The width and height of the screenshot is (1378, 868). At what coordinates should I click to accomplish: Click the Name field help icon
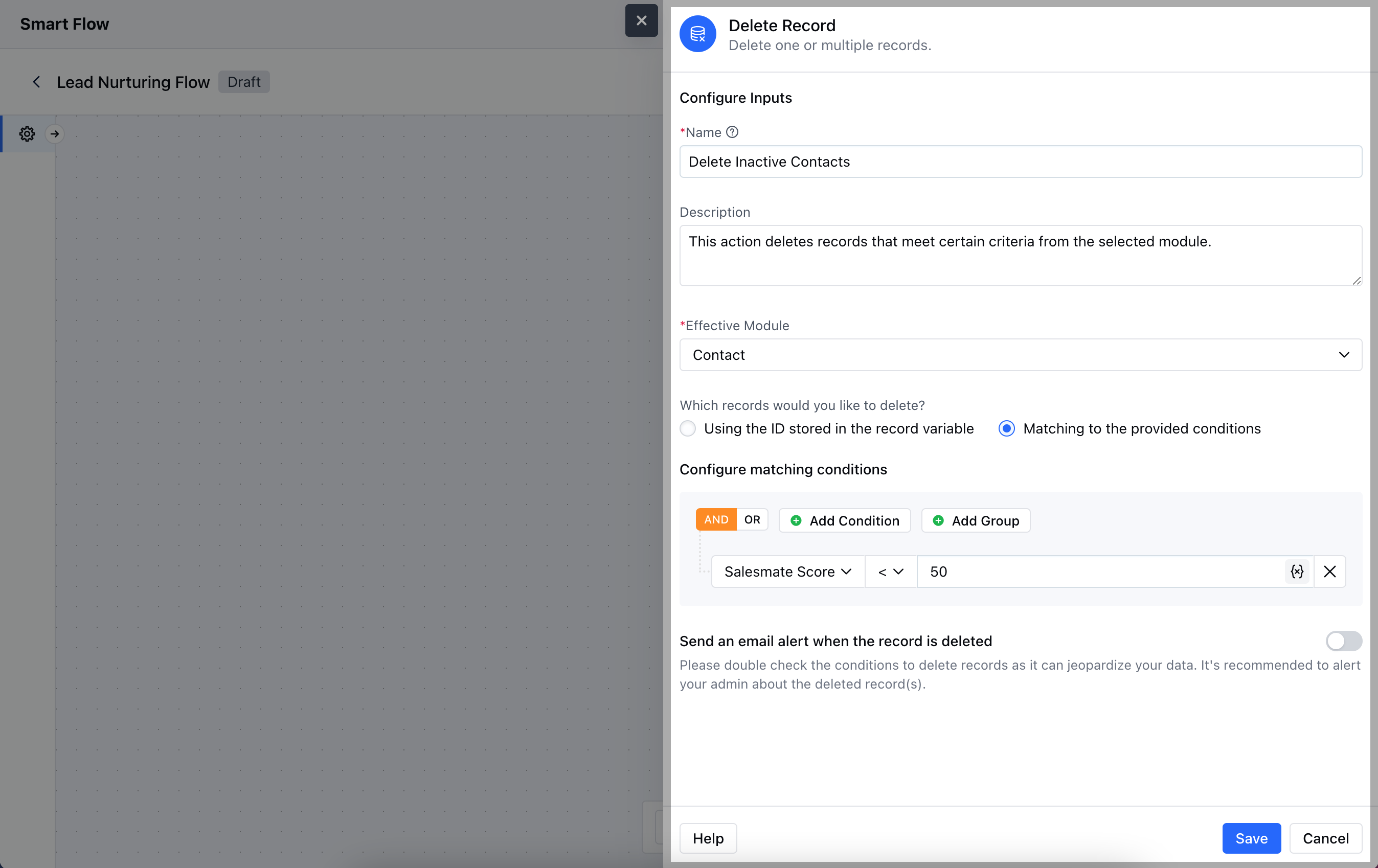click(732, 132)
